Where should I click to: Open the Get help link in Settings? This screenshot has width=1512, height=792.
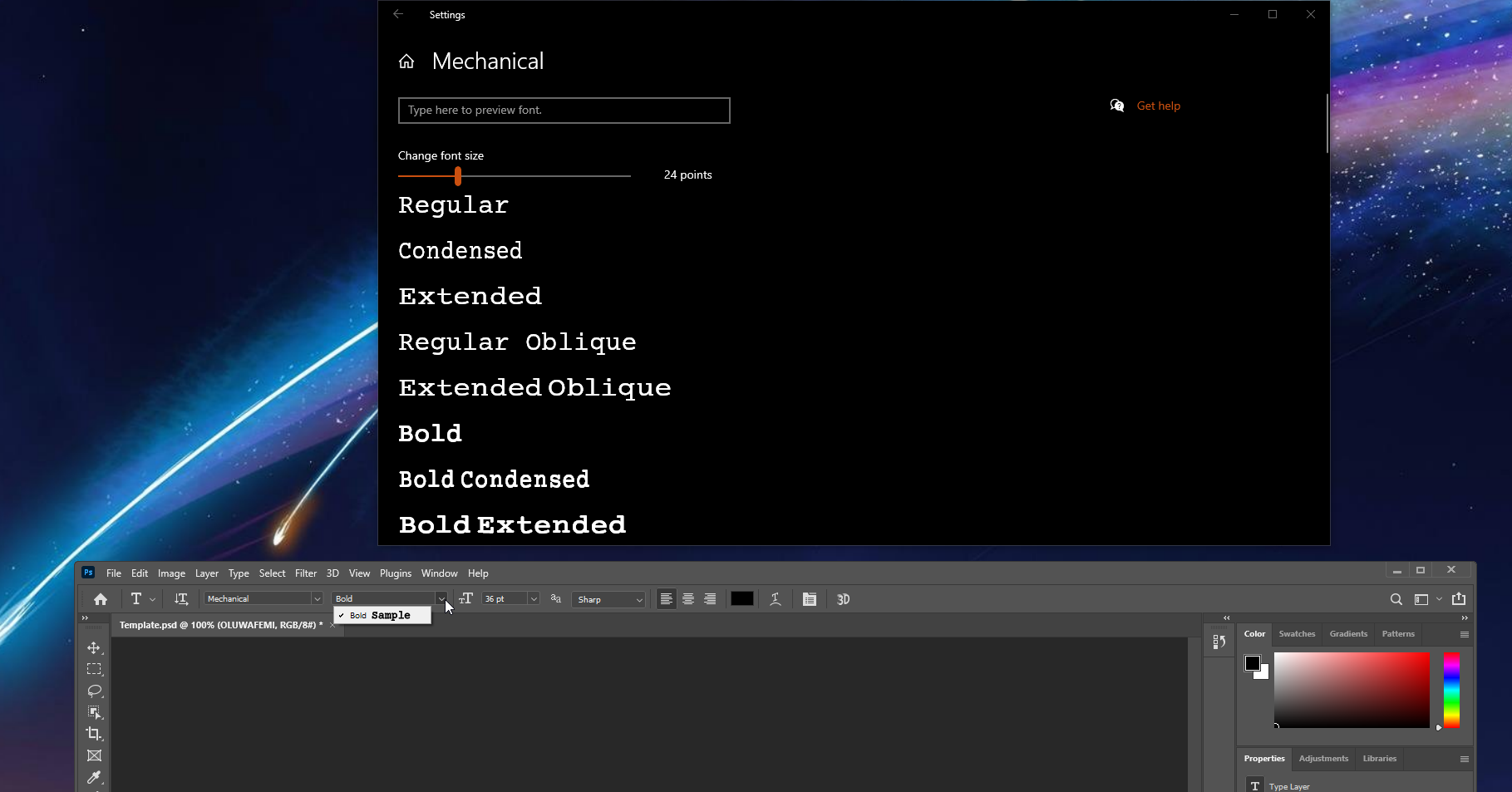(1158, 106)
